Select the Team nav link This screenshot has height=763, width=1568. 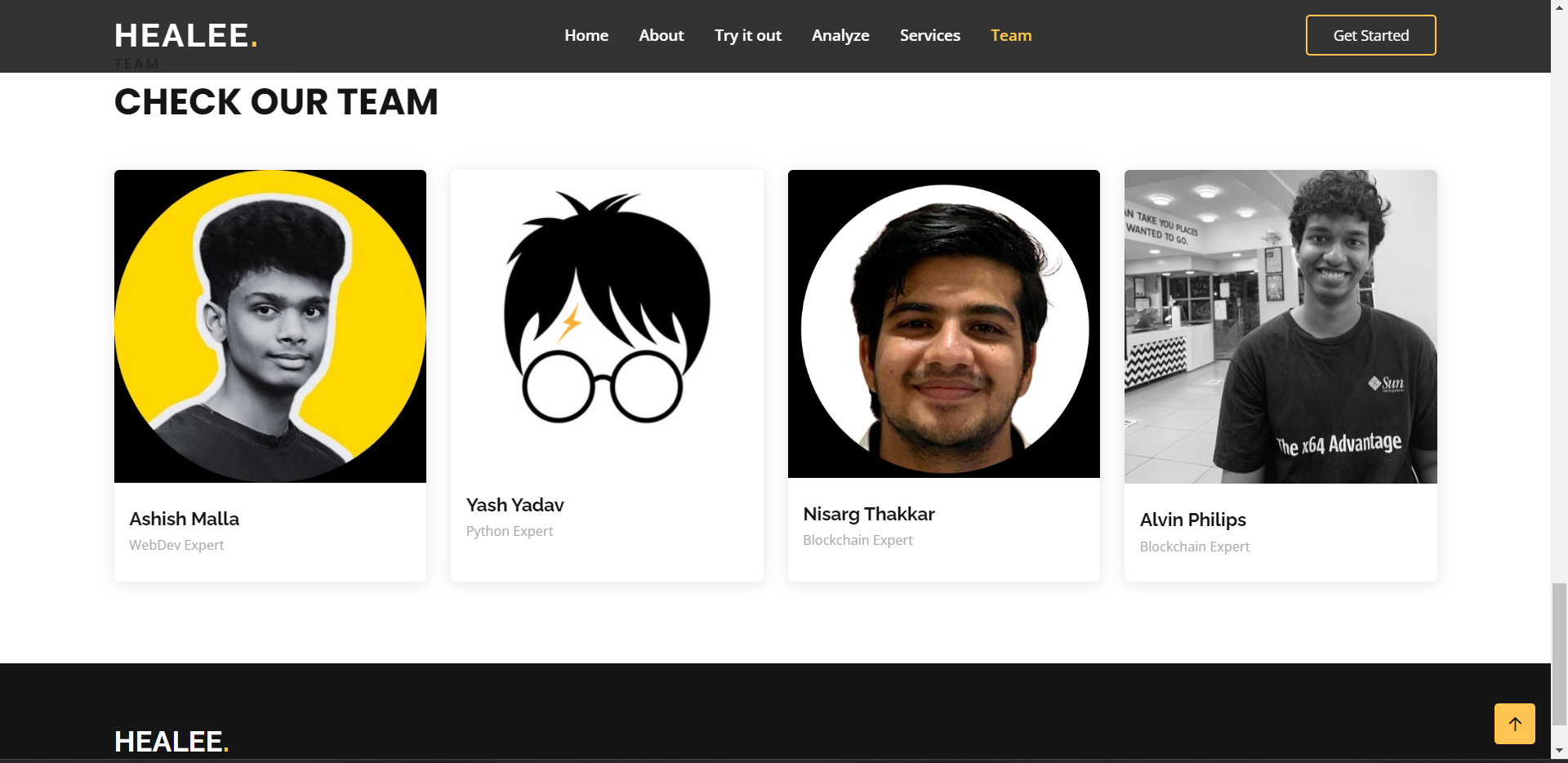[1011, 35]
